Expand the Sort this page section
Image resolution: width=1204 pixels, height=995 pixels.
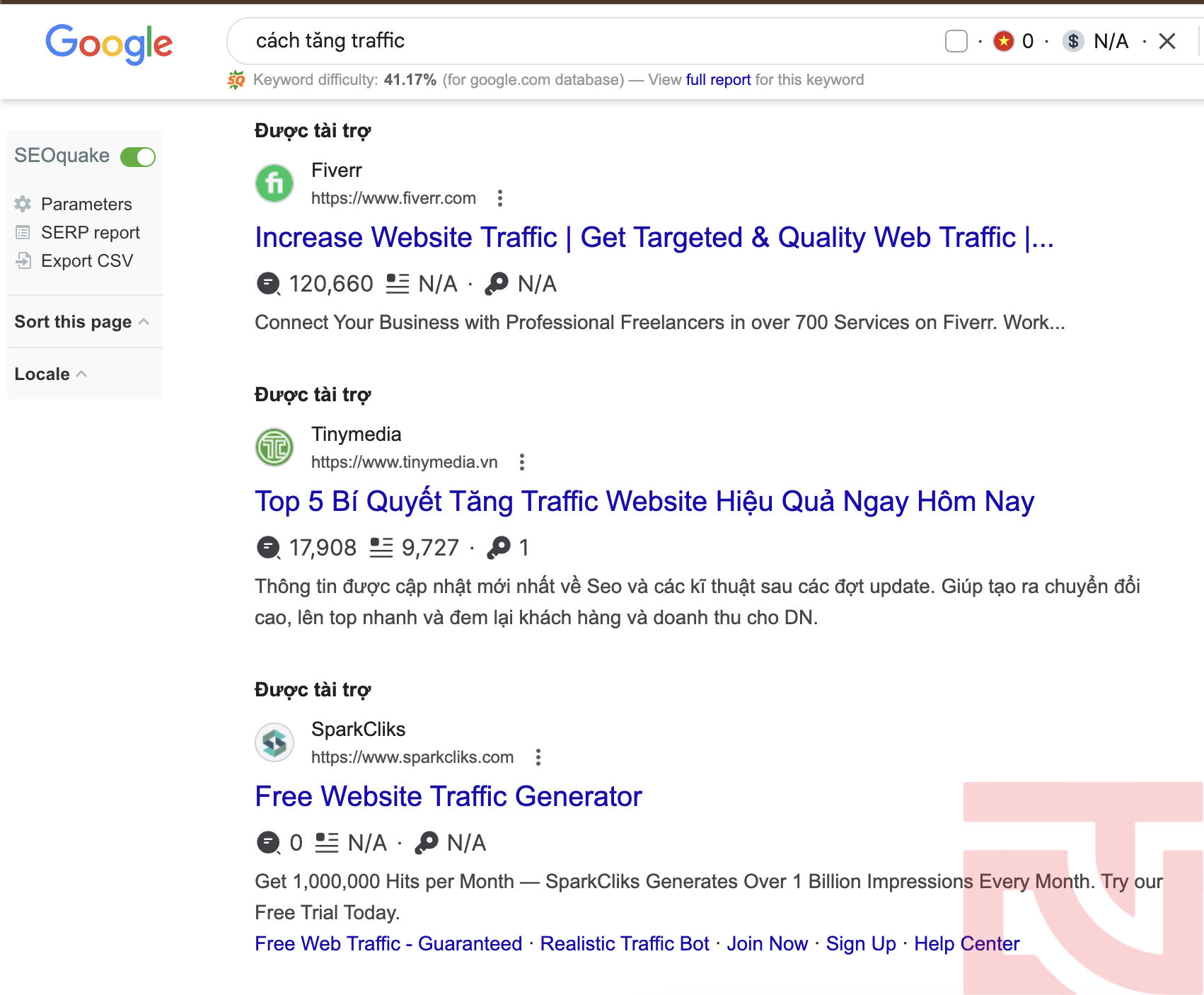click(x=82, y=321)
